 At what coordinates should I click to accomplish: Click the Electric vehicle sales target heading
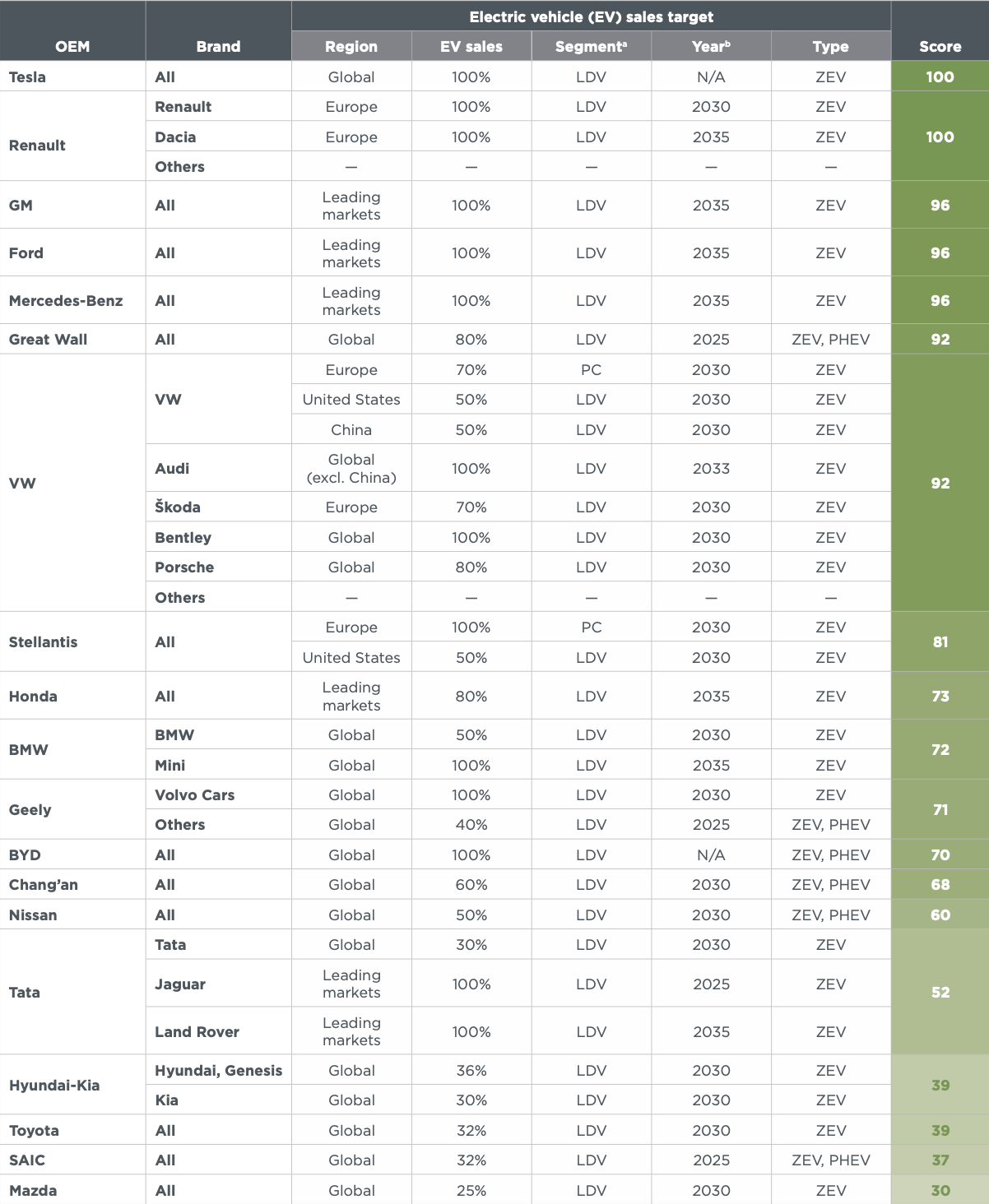pos(591,16)
